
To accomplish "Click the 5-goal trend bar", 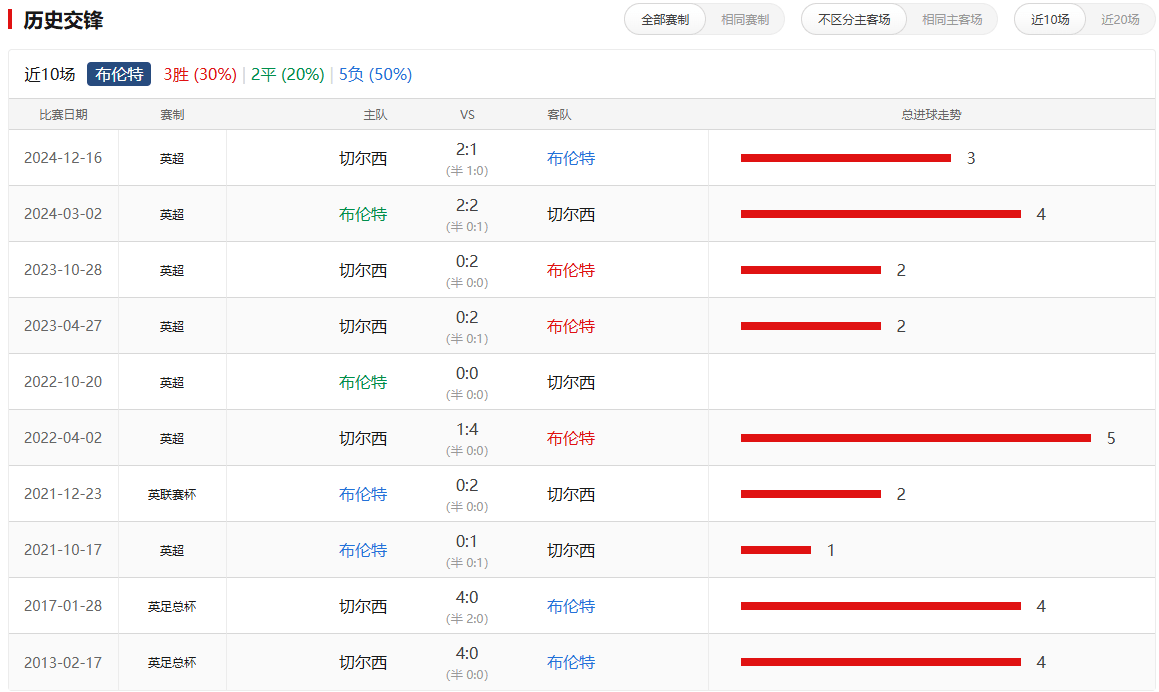I will 915,438.
